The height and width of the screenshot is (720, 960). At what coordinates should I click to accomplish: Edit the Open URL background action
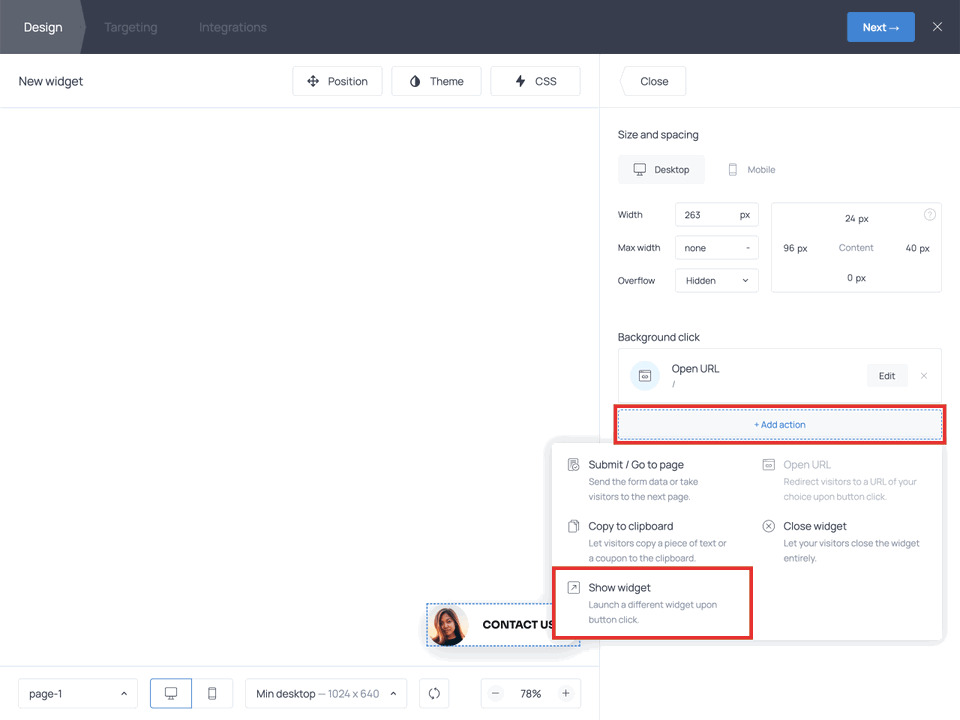886,375
